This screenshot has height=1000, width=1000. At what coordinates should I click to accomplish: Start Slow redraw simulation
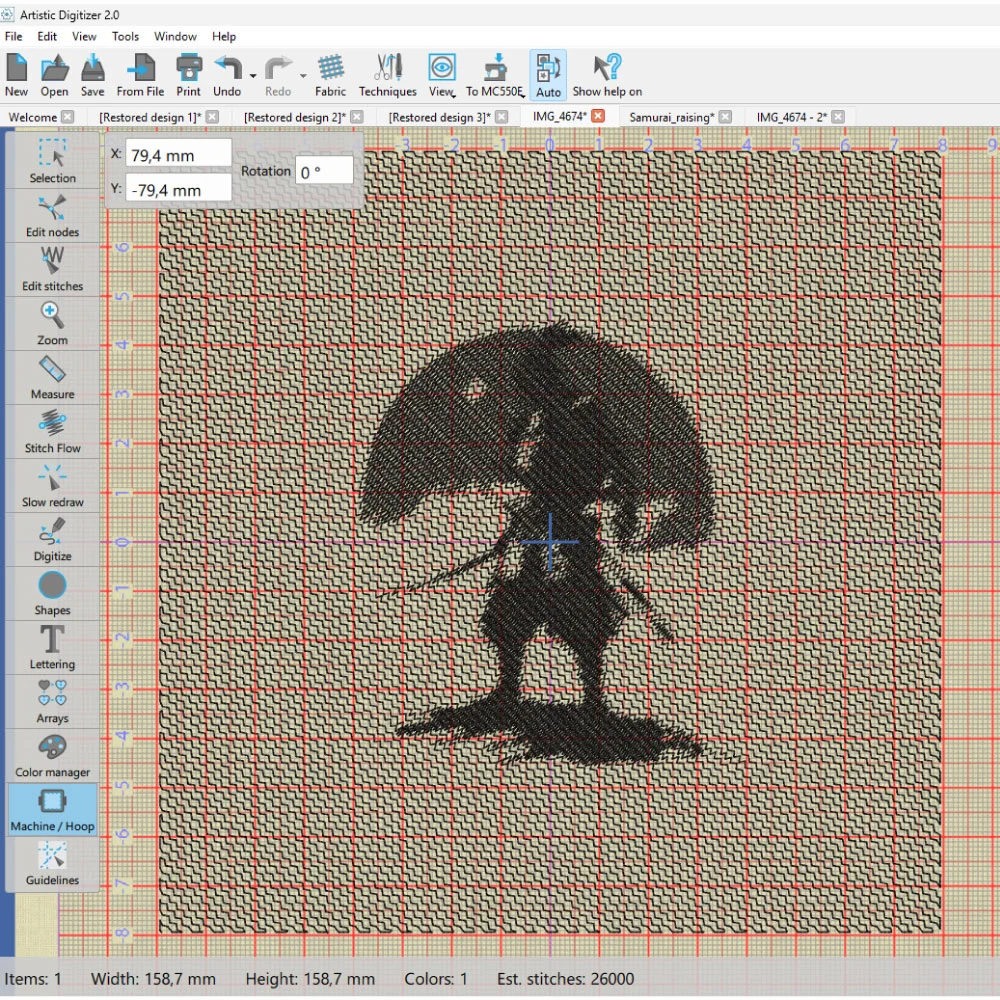click(52, 485)
